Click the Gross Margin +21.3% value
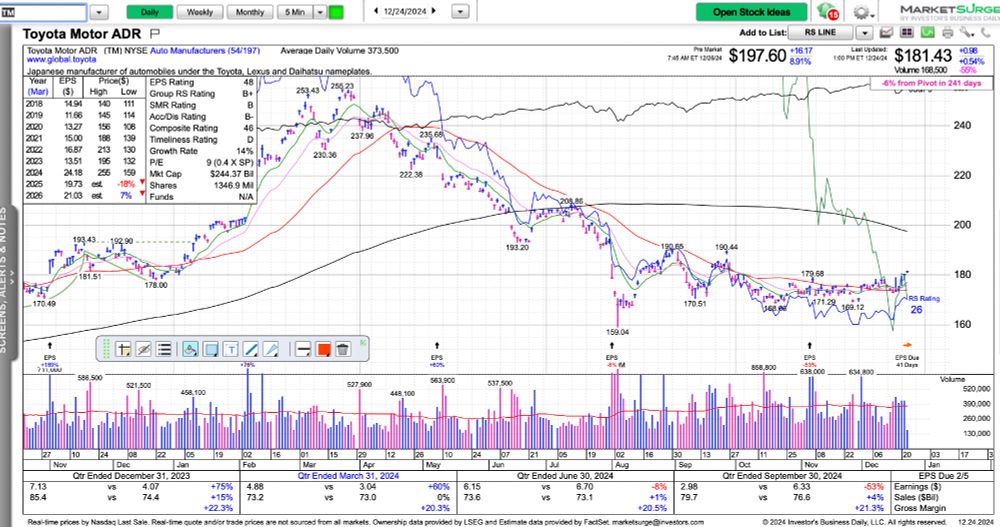This screenshot has width=1000, height=527. (x=871, y=508)
